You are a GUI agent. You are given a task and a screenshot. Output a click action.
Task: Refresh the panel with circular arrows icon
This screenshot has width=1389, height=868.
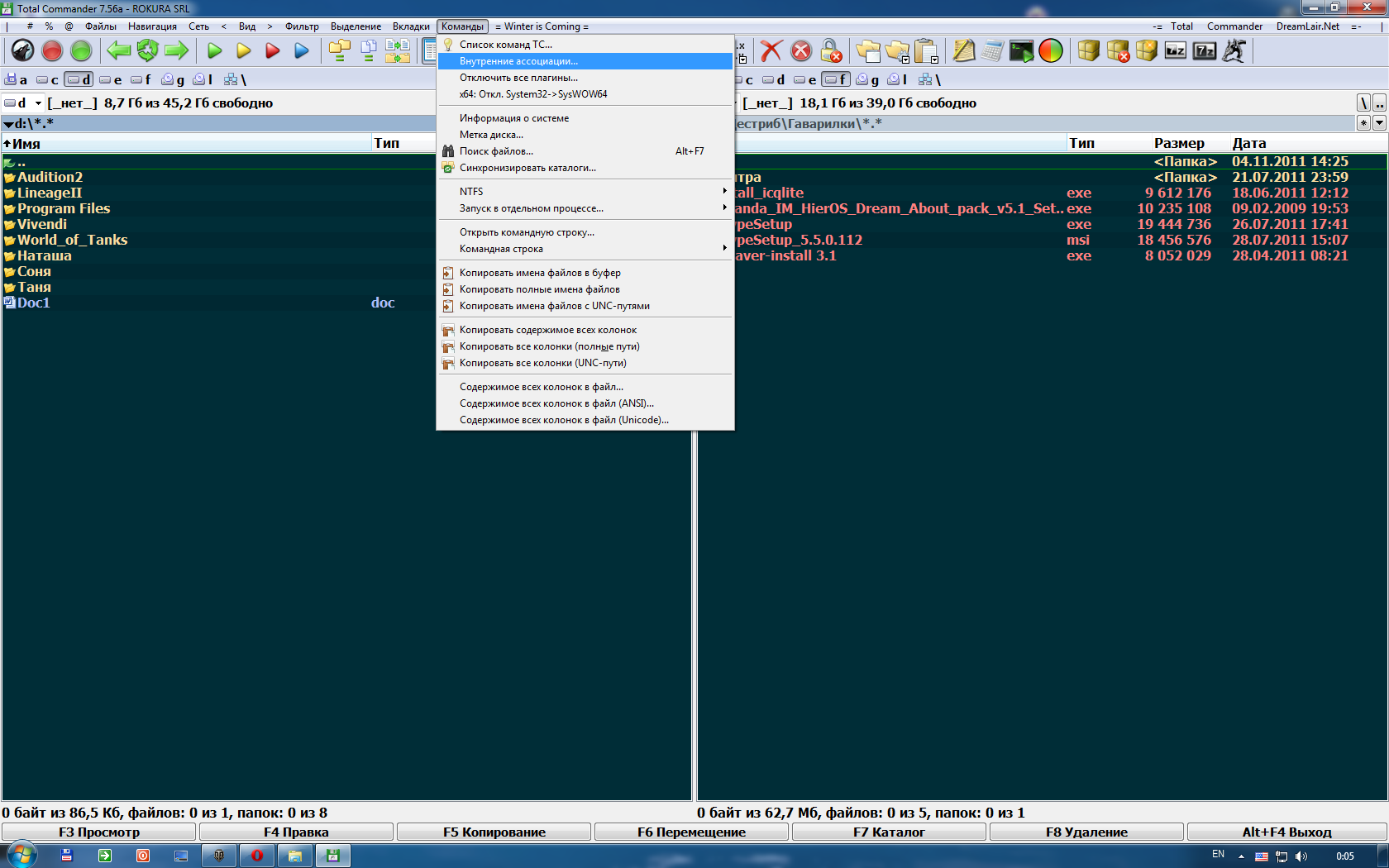click(x=147, y=50)
